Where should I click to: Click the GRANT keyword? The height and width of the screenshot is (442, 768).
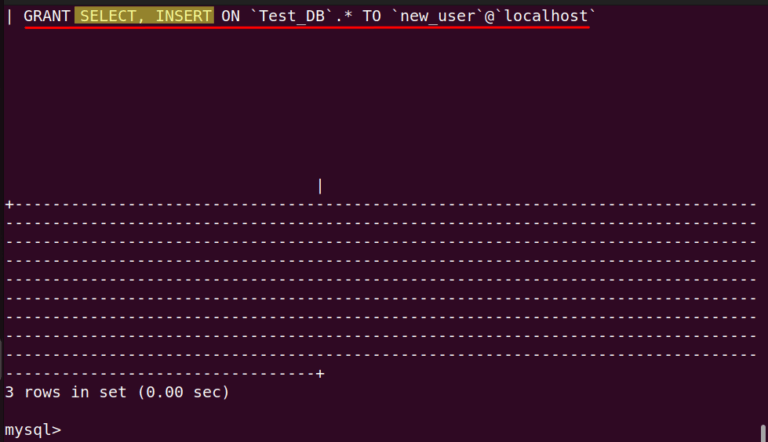[x=46, y=16]
